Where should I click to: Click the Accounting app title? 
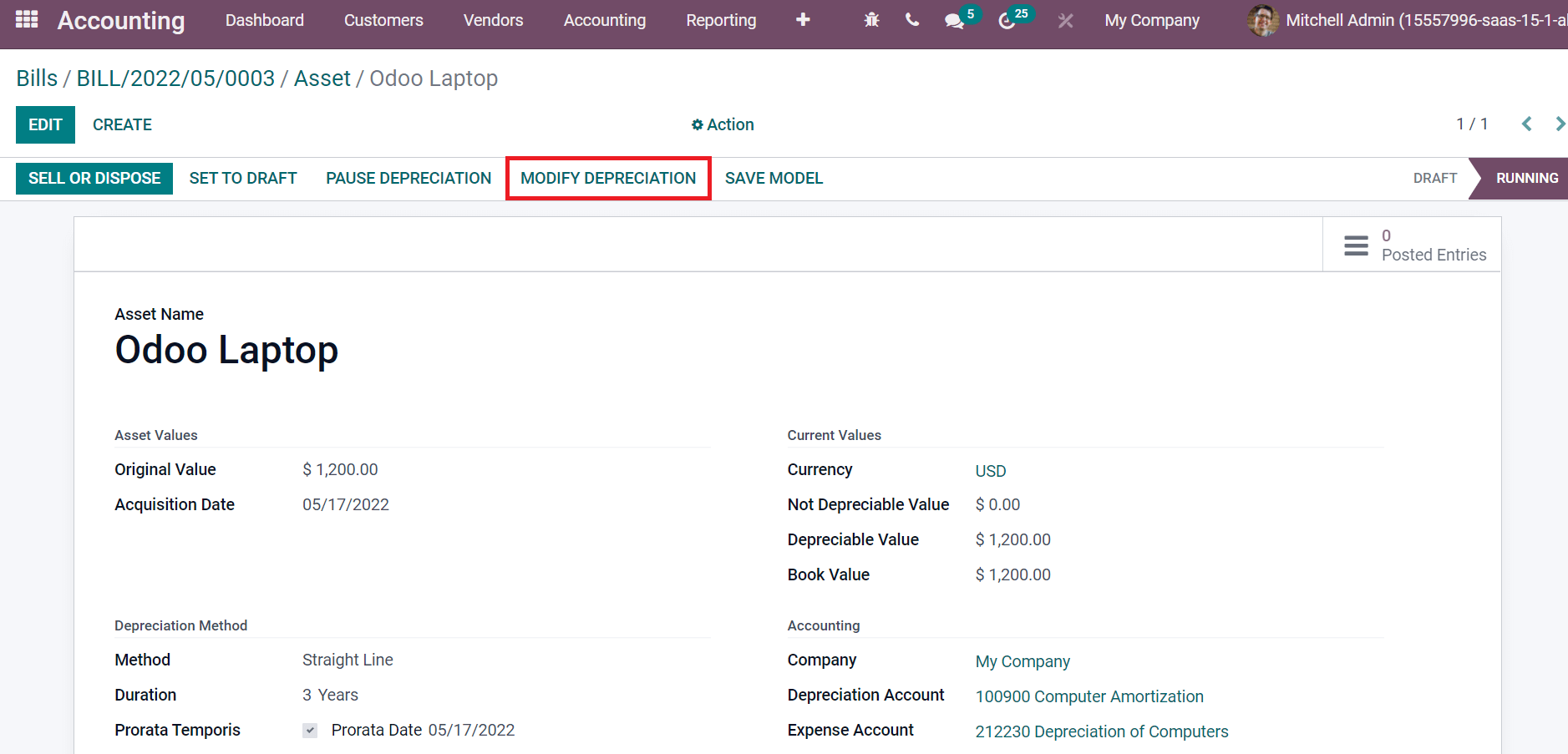click(x=121, y=20)
